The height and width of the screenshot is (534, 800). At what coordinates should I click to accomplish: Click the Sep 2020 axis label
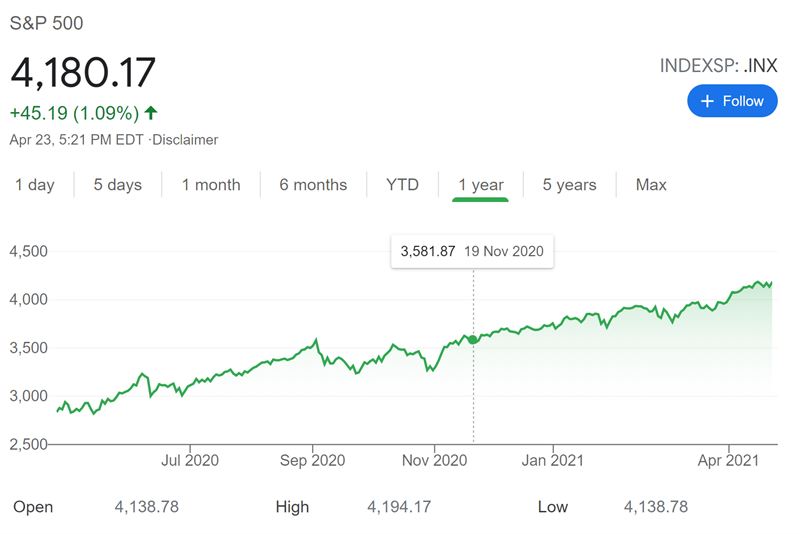point(311,460)
